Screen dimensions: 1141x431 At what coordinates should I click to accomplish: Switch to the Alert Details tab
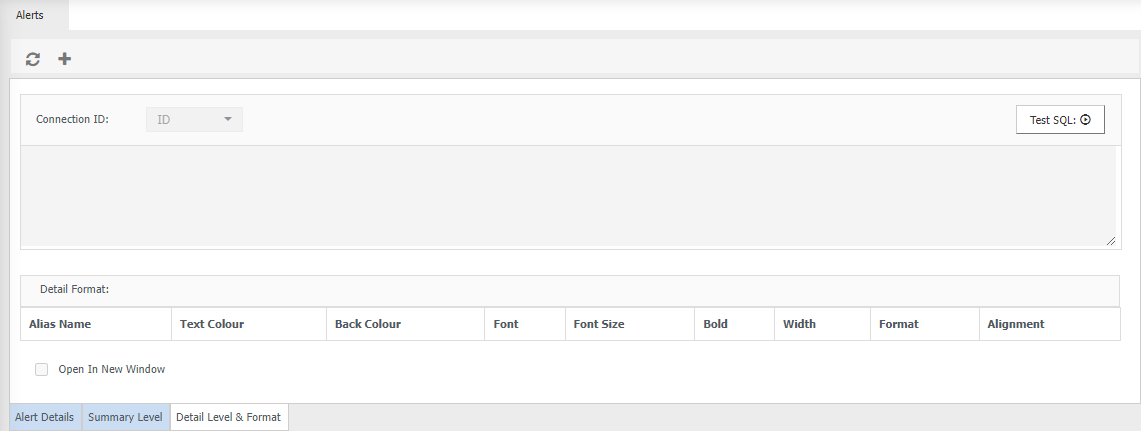(45, 417)
